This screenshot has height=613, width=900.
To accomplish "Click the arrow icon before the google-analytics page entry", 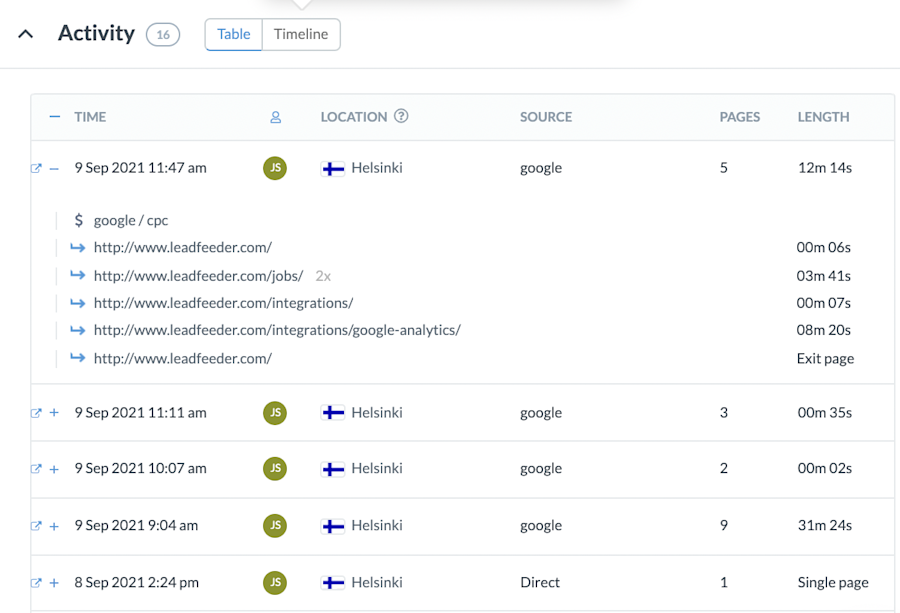I will point(82,330).
